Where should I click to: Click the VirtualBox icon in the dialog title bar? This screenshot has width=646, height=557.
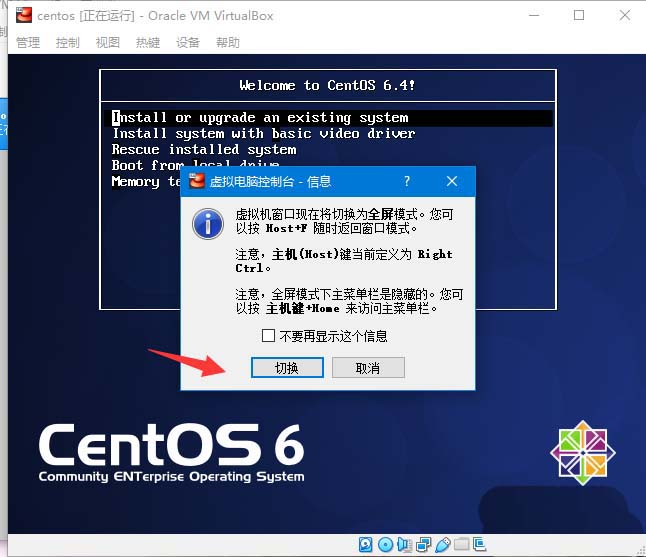197,181
